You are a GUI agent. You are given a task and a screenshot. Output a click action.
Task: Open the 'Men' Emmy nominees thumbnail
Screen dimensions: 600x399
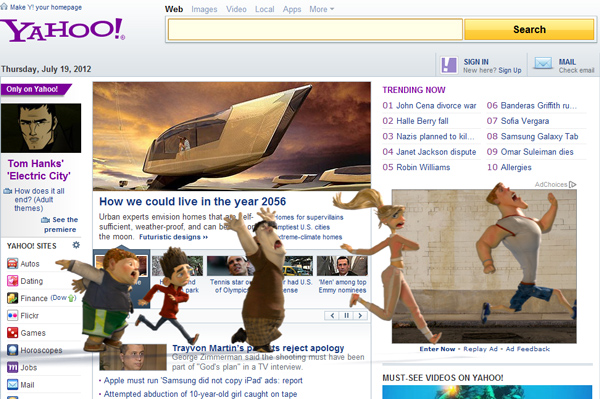342,266
